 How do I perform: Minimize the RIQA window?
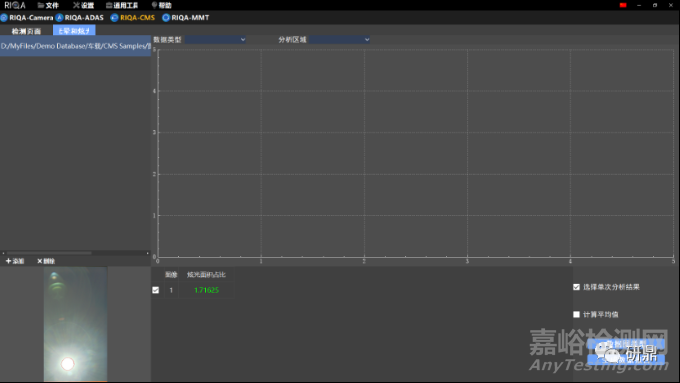coord(639,5)
